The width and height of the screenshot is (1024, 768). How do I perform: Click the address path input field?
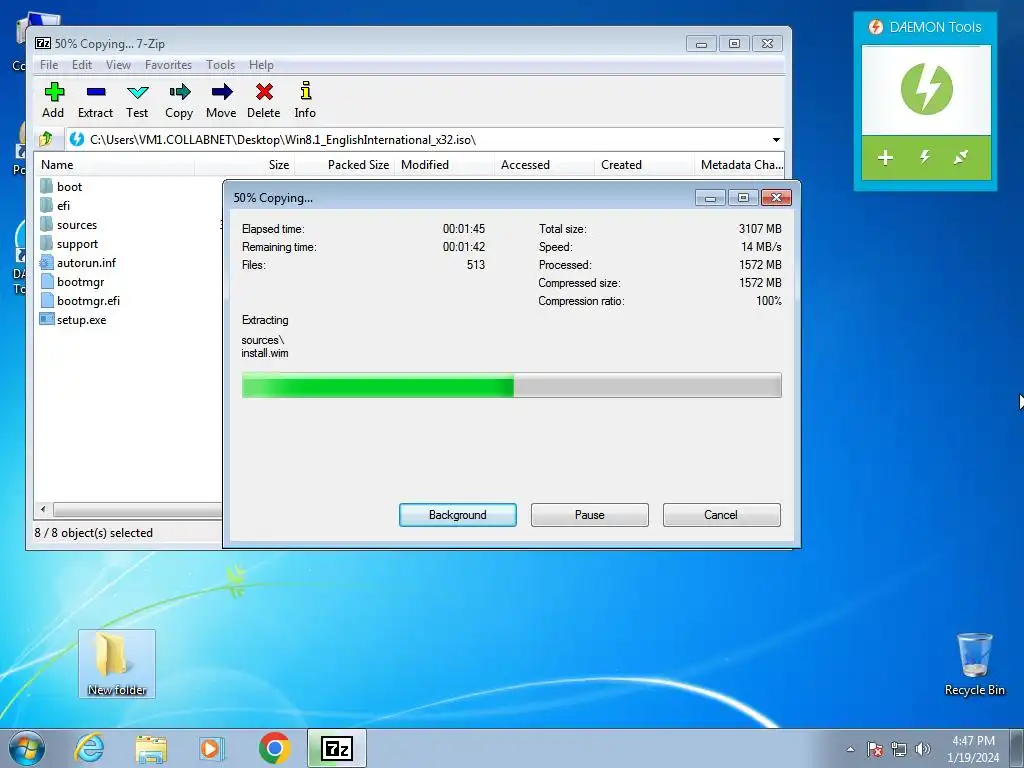[x=417, y=140]
